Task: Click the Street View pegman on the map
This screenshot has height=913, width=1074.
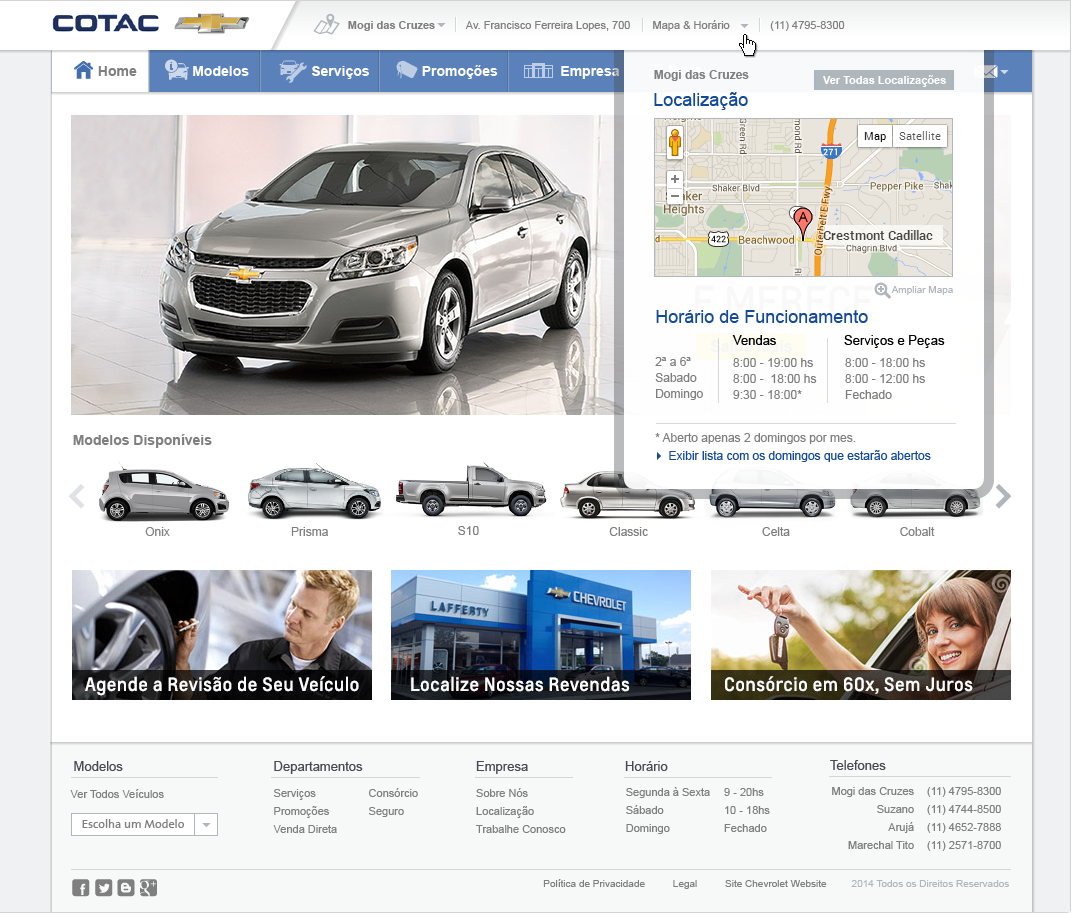Action: pyautogui.click(x=675, y=142)
